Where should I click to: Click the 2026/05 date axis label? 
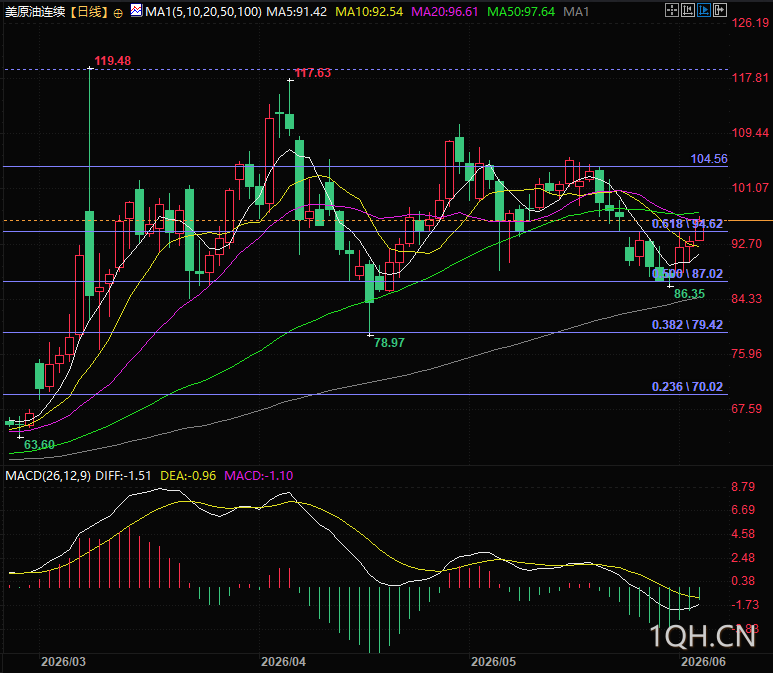coord(493,661)
